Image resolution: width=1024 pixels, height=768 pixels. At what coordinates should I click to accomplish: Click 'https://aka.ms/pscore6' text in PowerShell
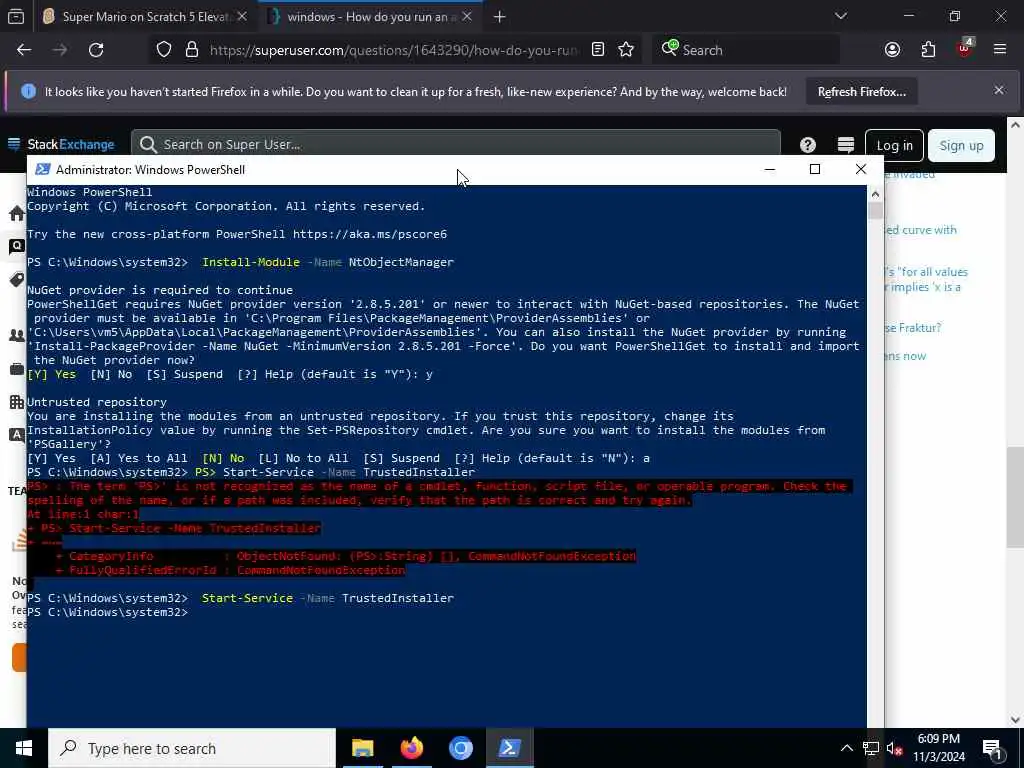pos(370,234)
